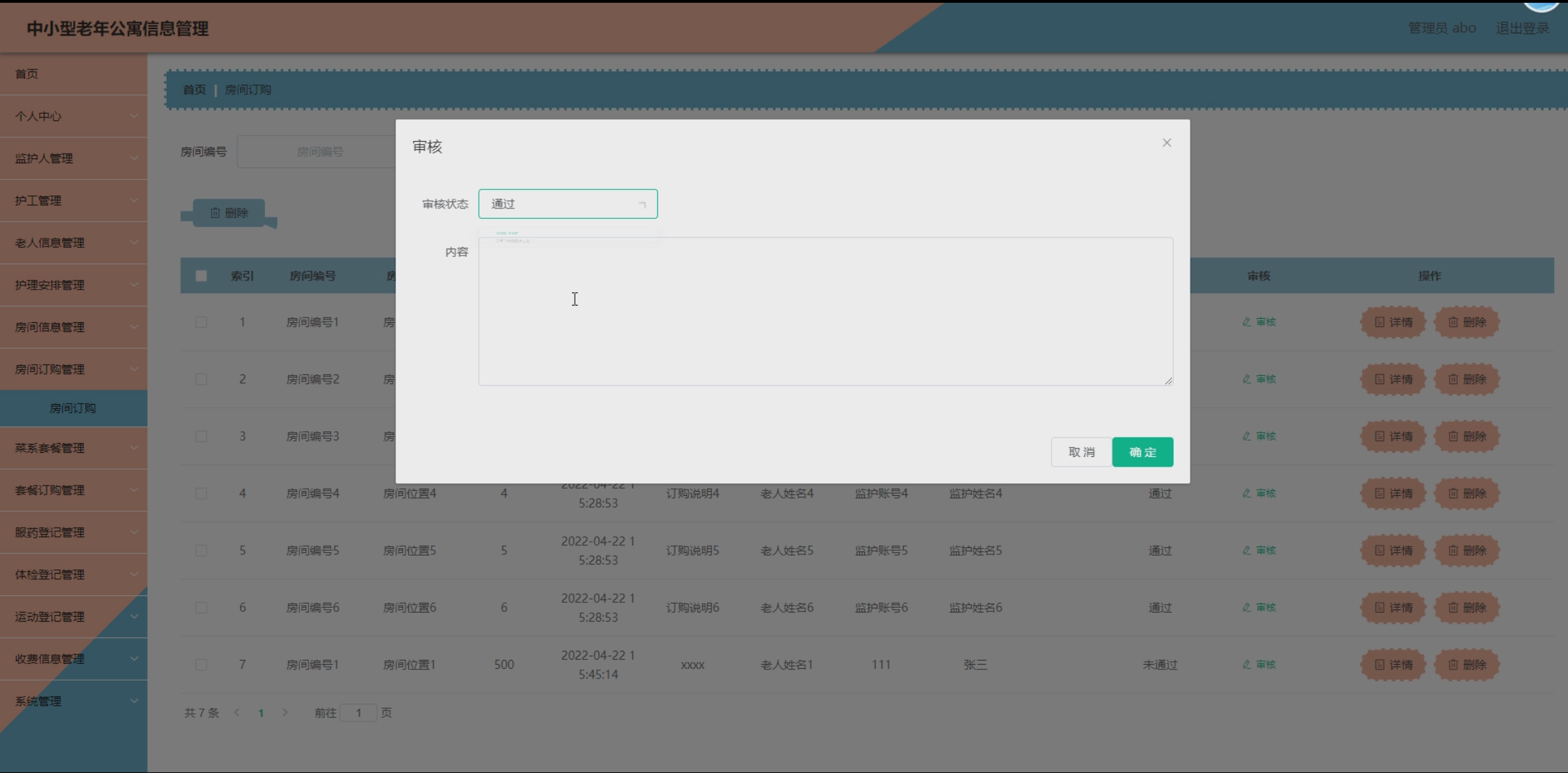
Task: Click the 取消 cancel button
Action: click(1081, 452)
